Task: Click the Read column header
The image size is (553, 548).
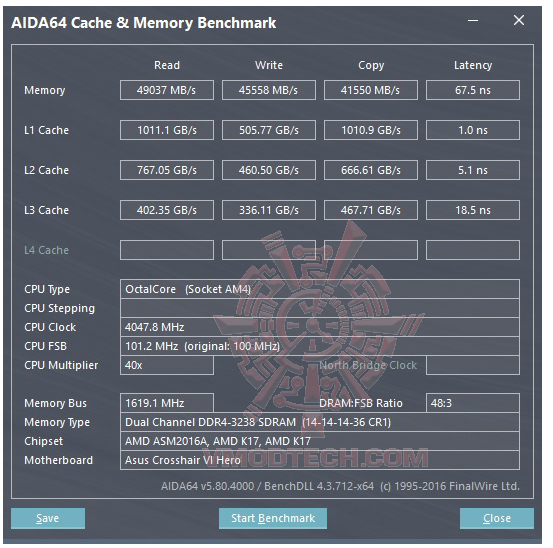Action: tap(167, 65)
